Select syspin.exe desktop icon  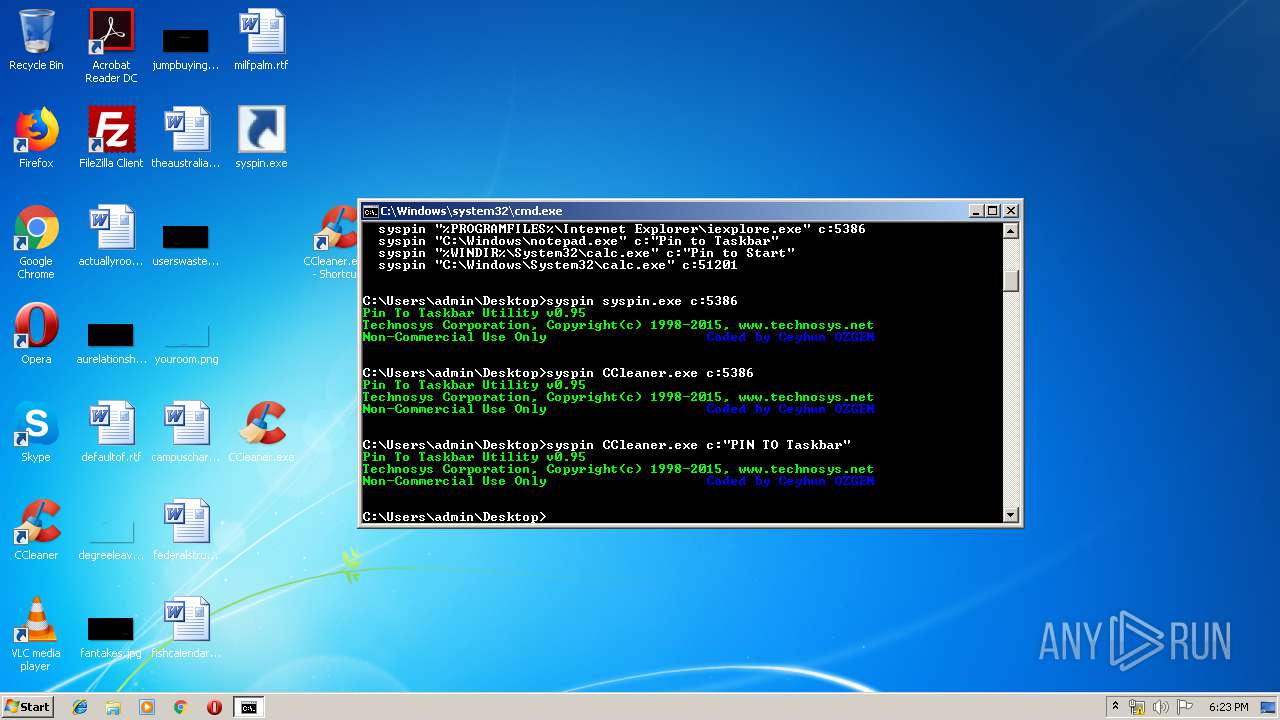coord(261,138)
